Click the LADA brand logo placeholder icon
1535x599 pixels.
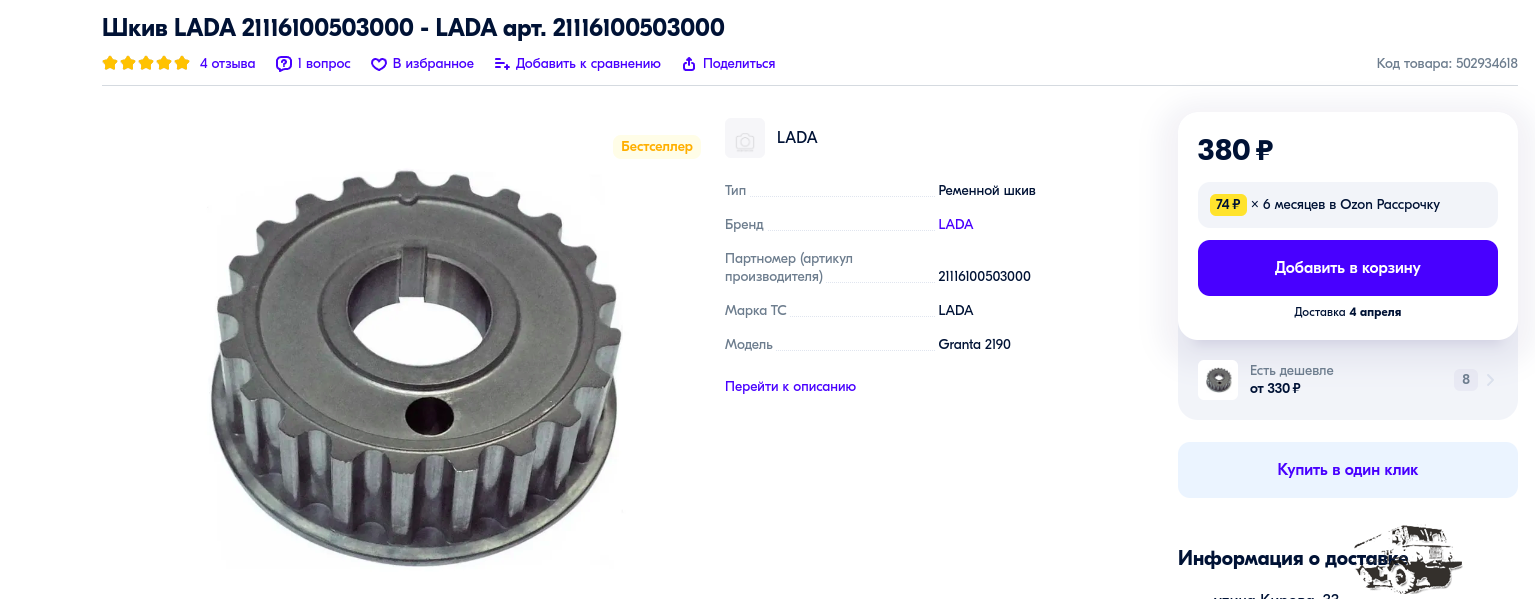(x=745, y=138)
